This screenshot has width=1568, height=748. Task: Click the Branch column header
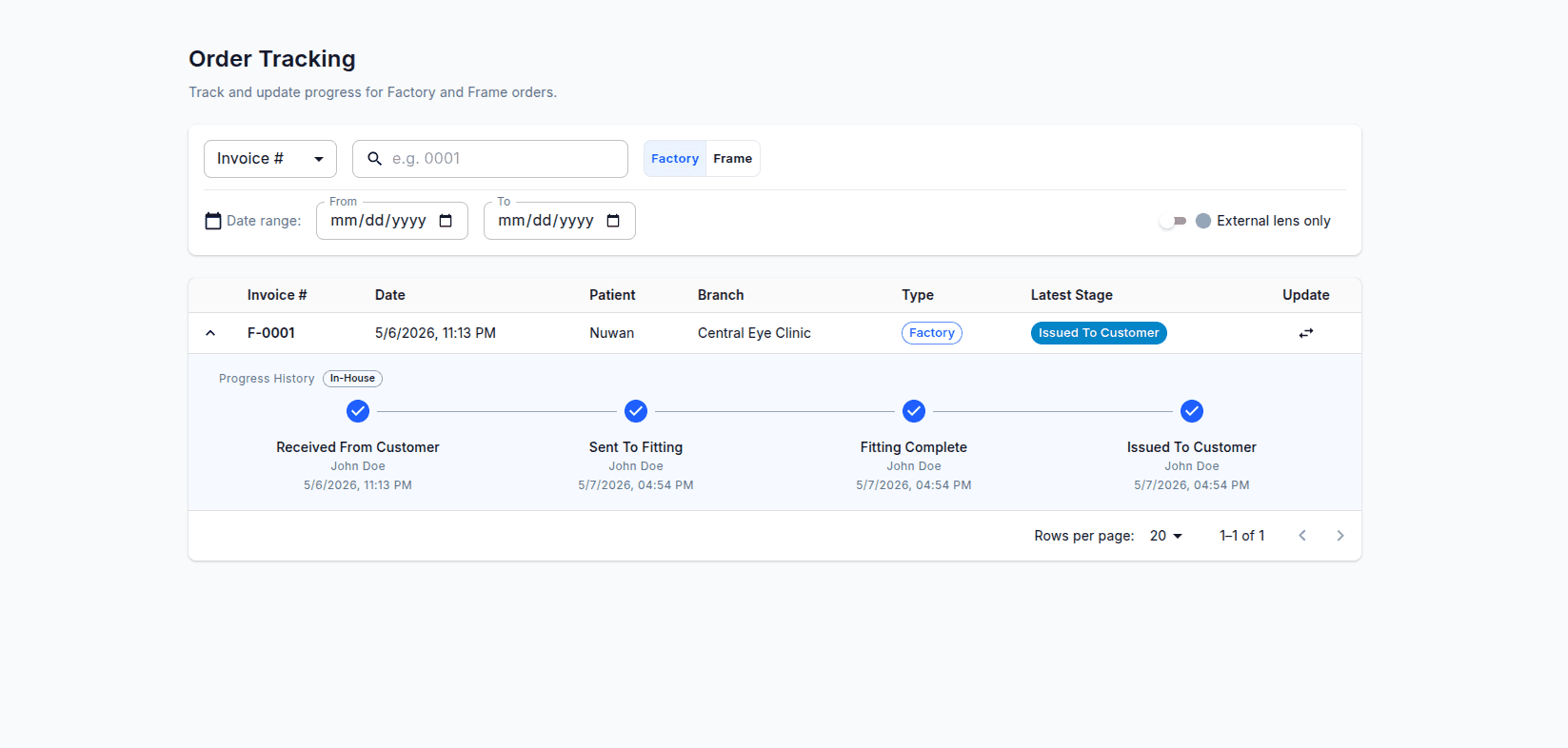coord(721,295)
